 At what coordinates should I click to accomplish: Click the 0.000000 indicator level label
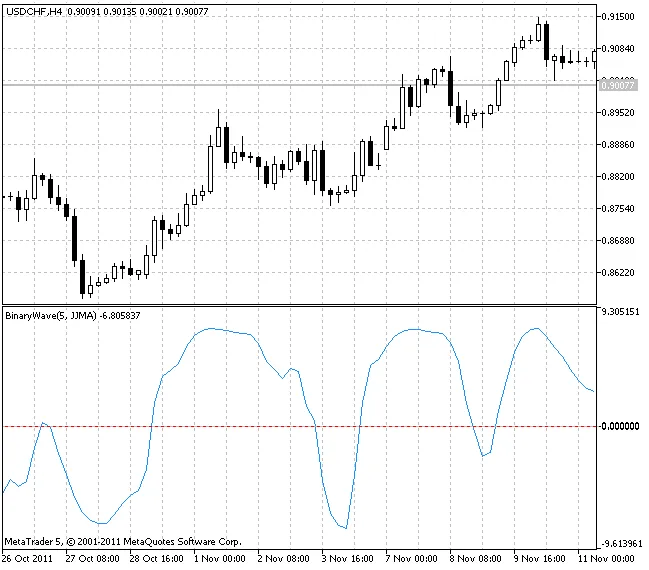620,427
